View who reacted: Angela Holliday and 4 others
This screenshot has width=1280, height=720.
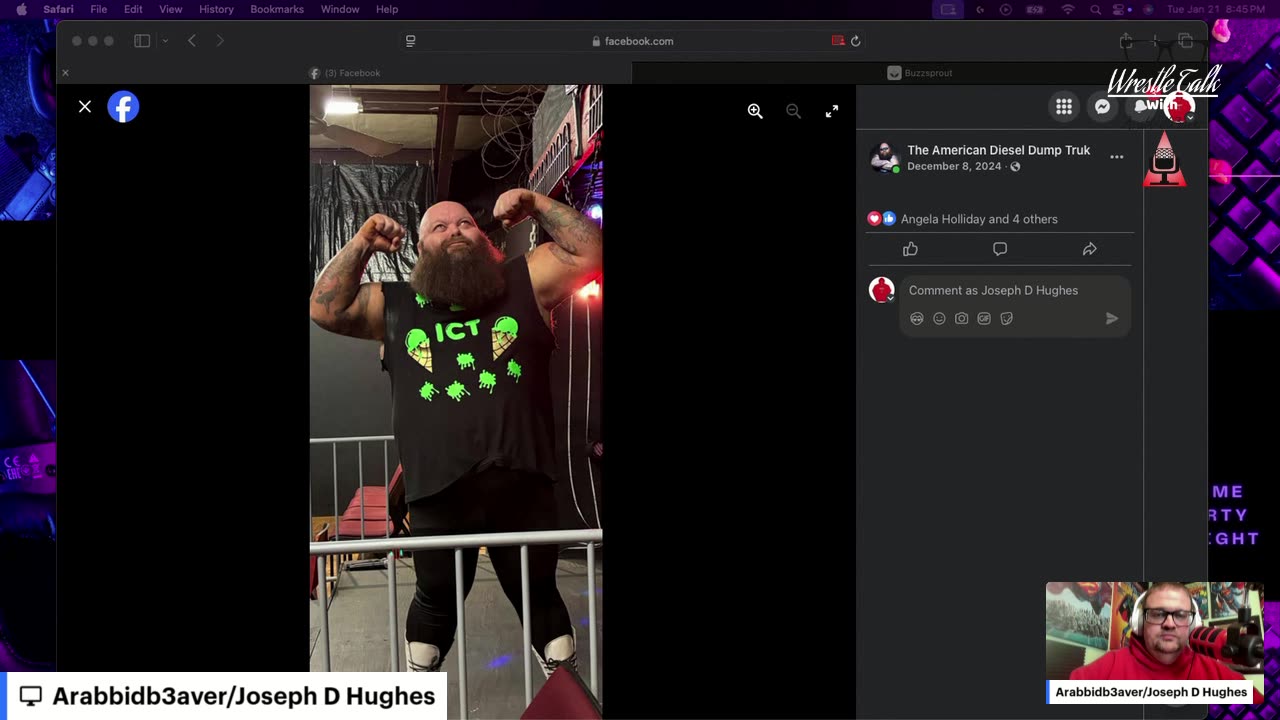979,219
